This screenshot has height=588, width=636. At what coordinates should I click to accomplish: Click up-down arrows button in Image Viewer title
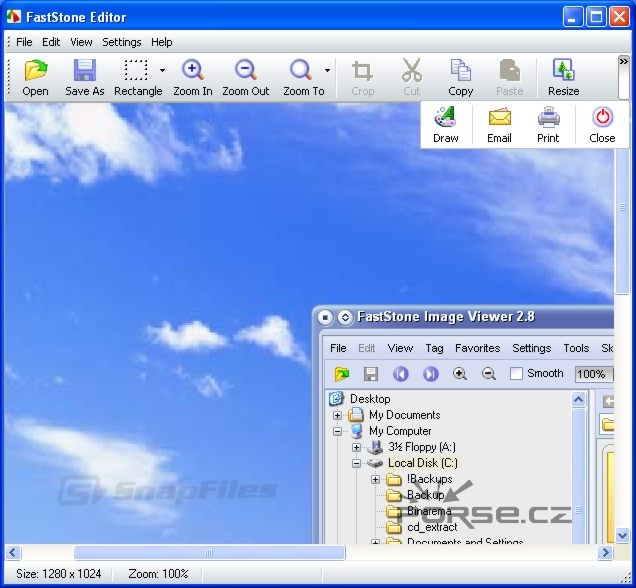345,317
